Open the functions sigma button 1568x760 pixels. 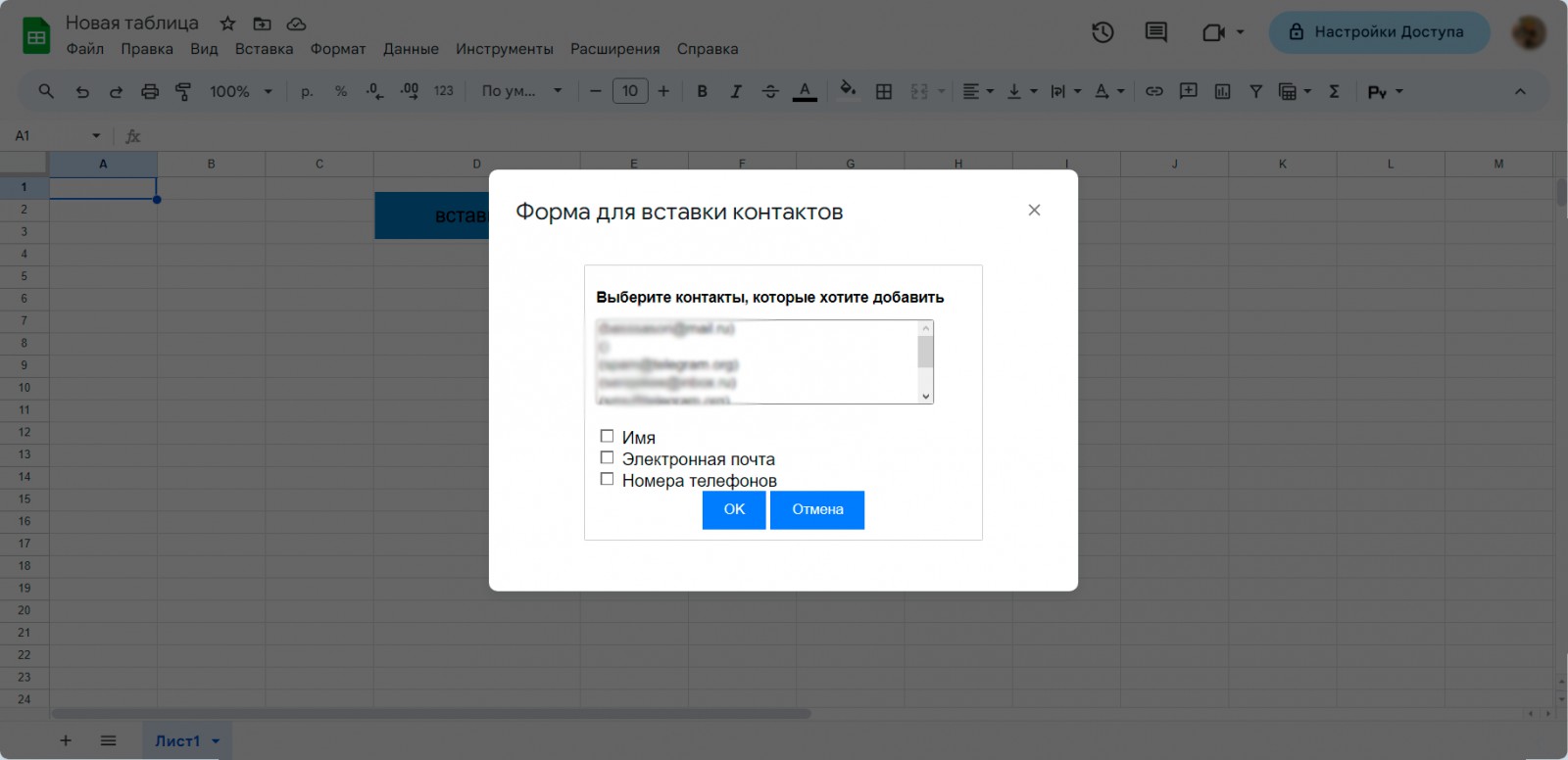pos(1334,91)
